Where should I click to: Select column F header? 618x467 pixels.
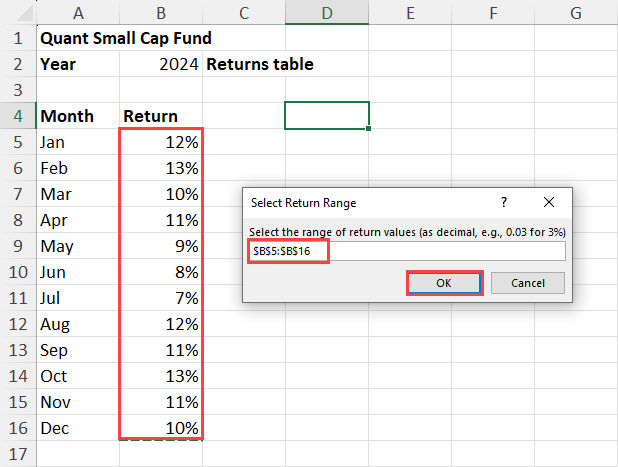click(x=493, y=13)
